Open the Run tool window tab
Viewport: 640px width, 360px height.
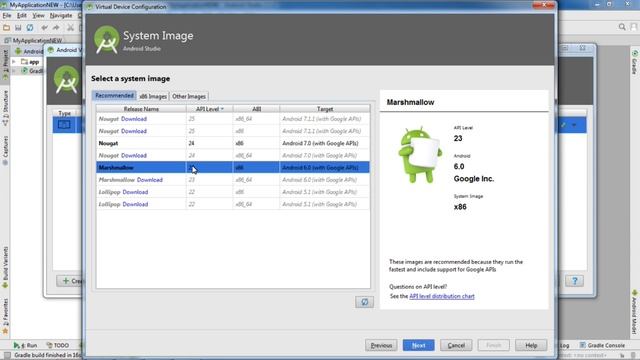point(25,345)
